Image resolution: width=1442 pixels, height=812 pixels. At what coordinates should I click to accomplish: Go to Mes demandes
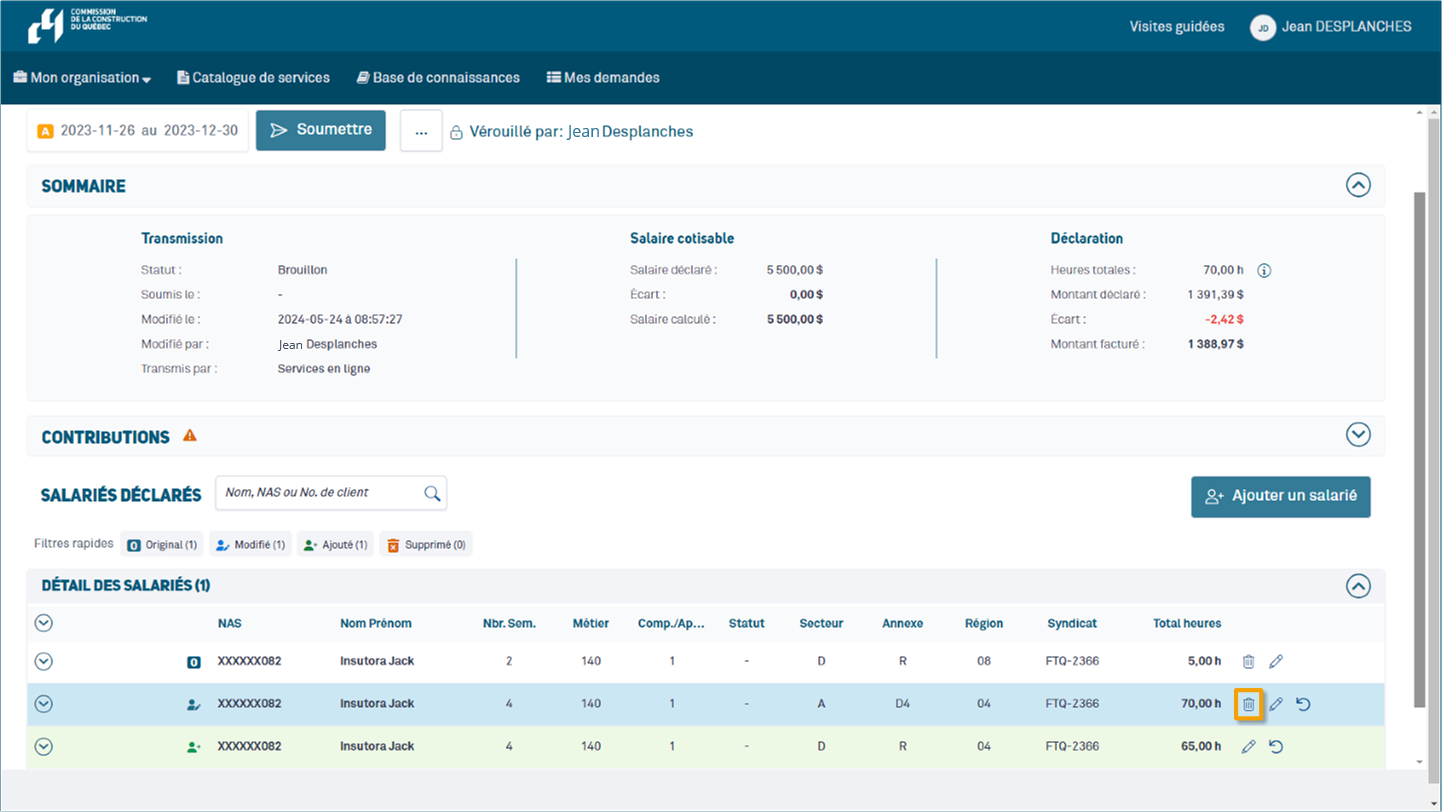[x=603, y=78]
